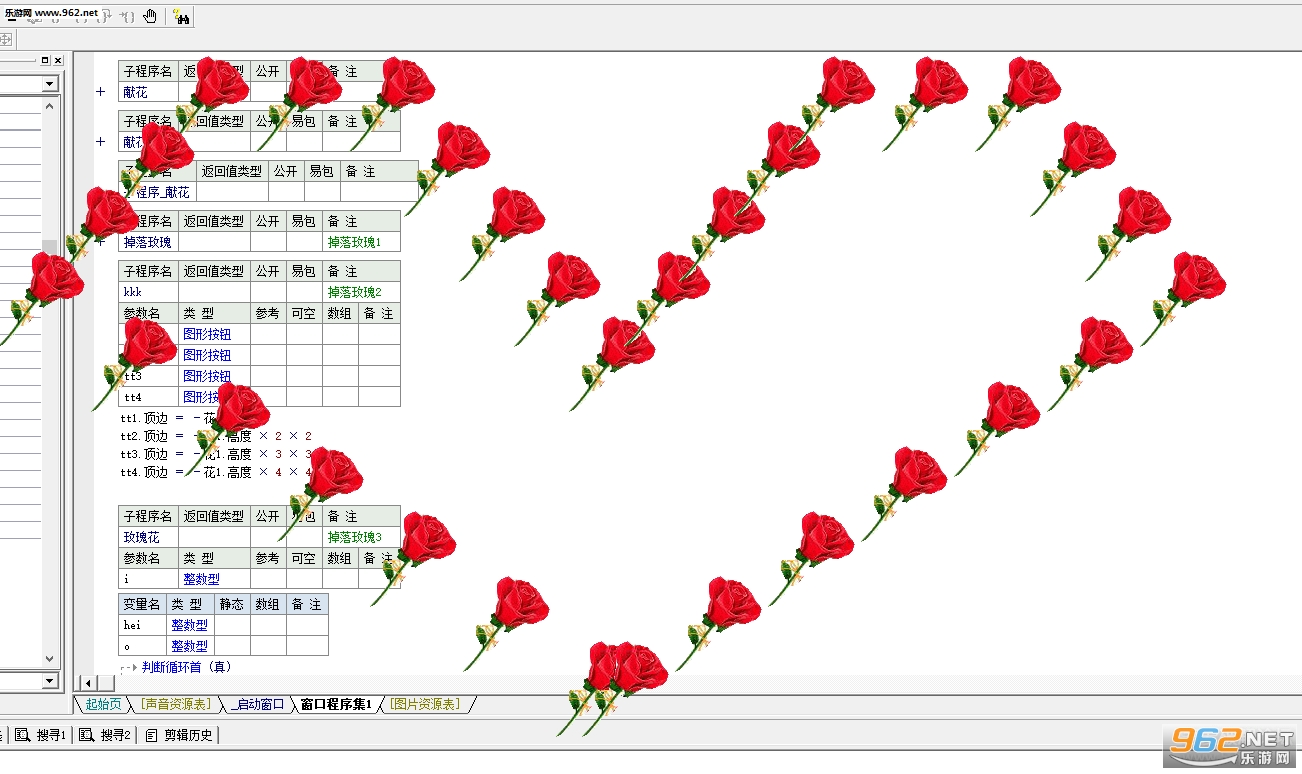Click left arrow of horizontal scrollbar
1302x774 pixels.
tap(87, 682)
